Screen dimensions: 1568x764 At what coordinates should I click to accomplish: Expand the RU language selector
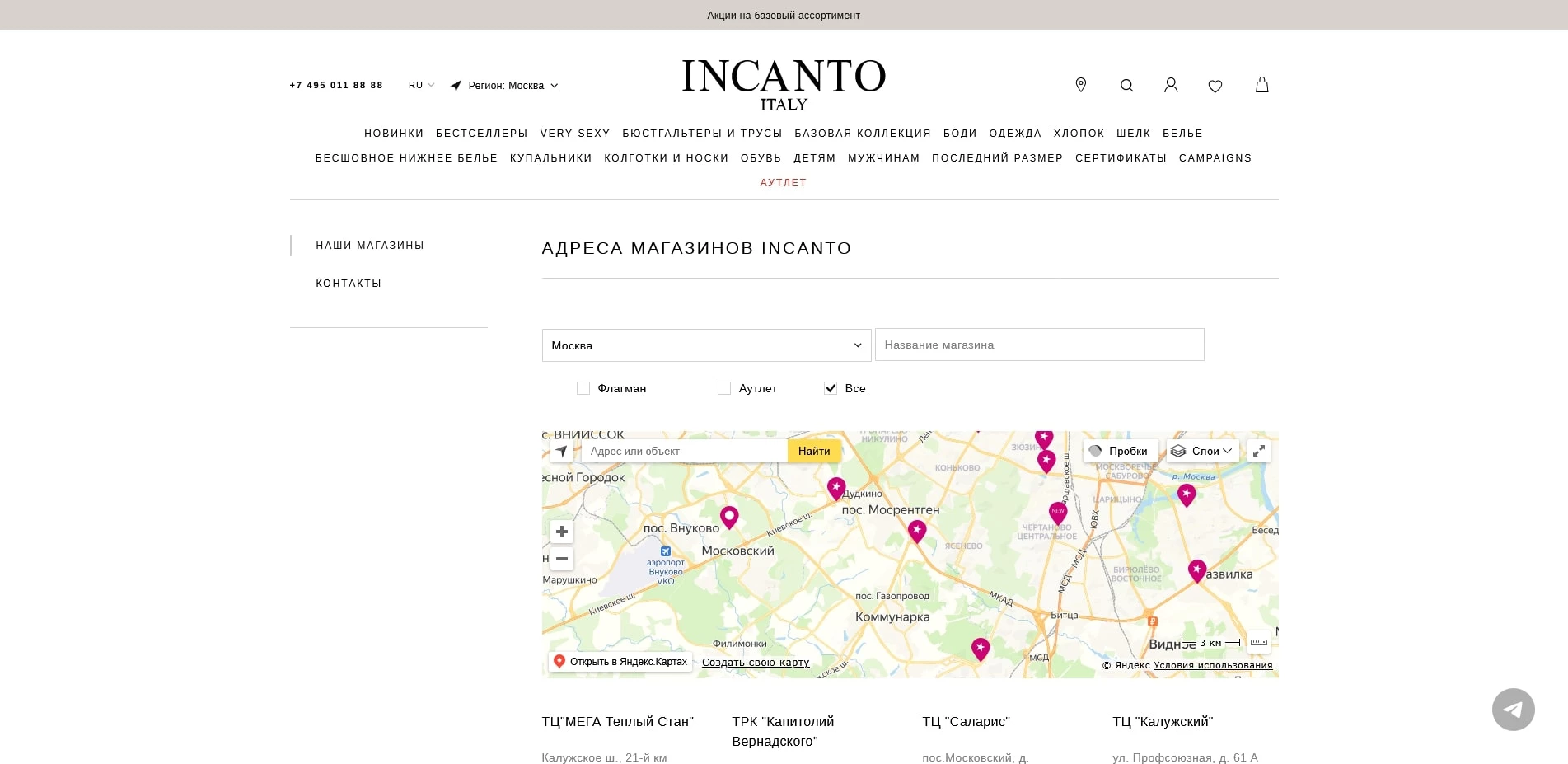(x=421, y=85)
